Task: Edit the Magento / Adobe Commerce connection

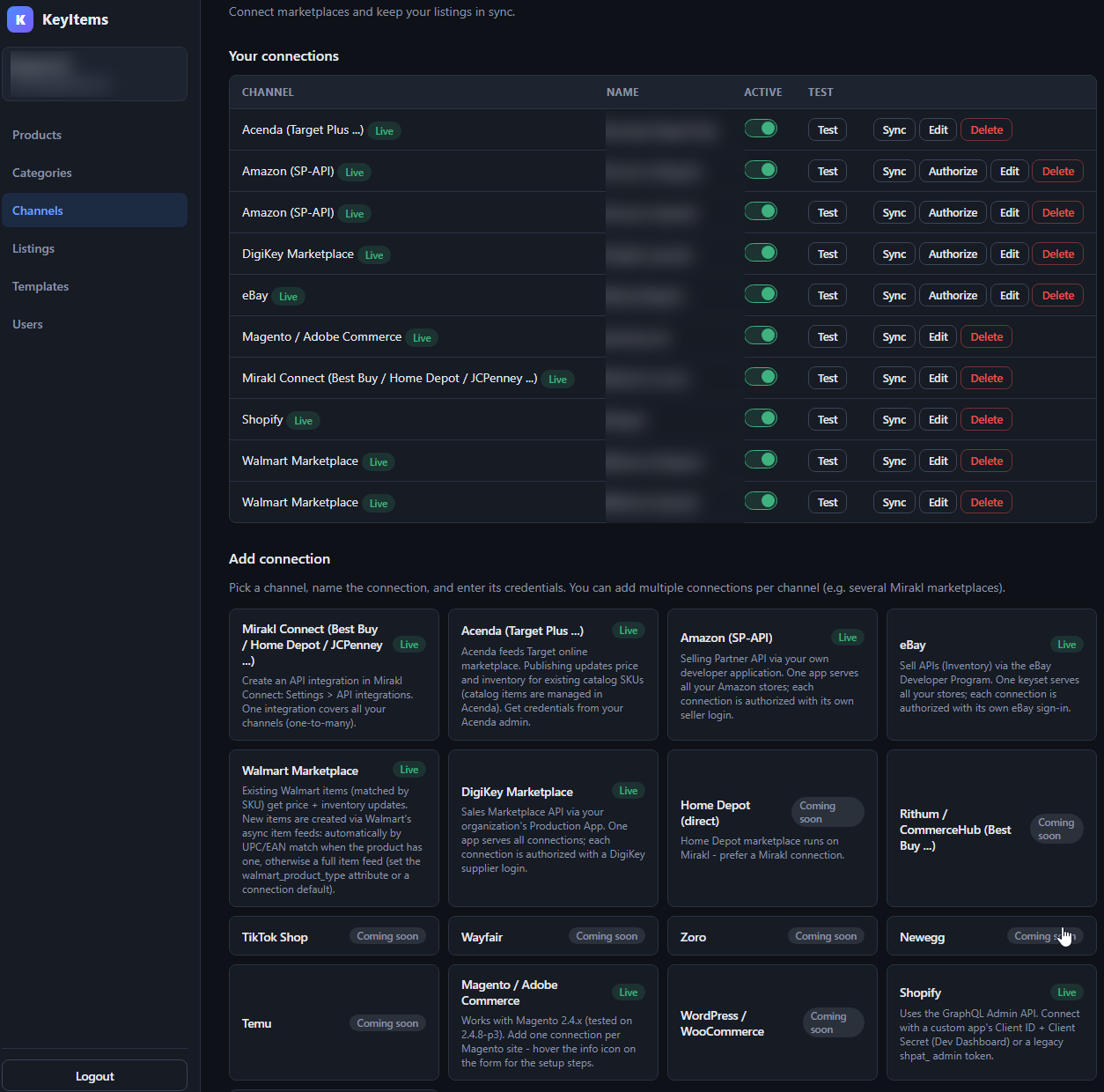Action: point(938,336)
